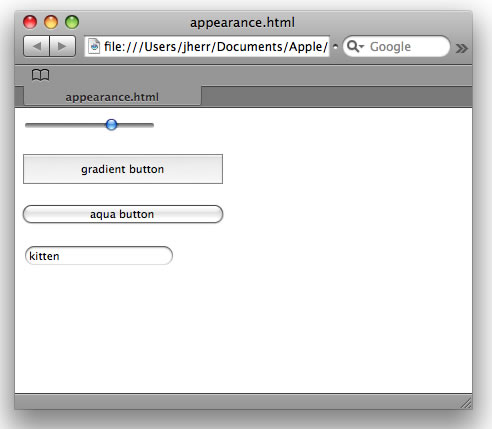Click the slider track left of thumb

[65, 125]
